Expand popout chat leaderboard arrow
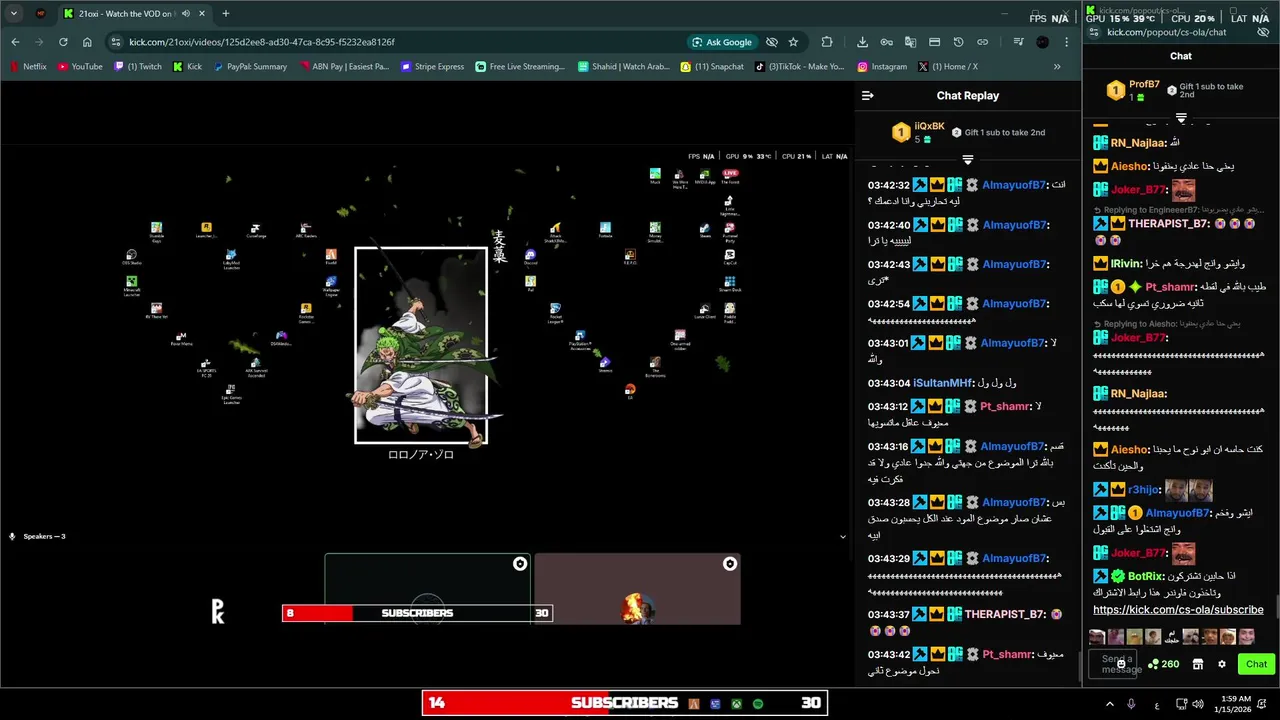Viewport: 1280px width, 720px height. point(1181,118)
